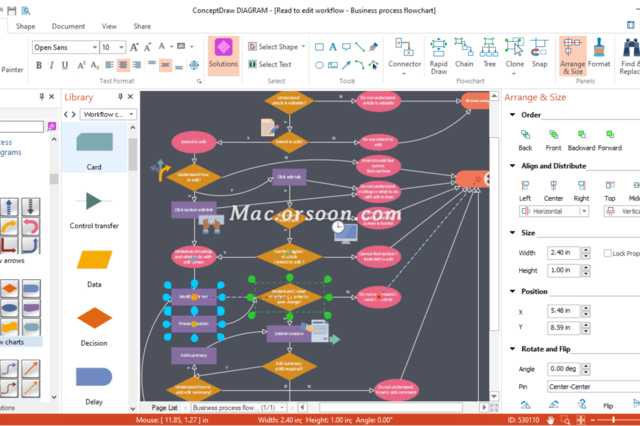Move shape Forward one level
The height and width of the screenshot is (426, 640).
point(609,140)
